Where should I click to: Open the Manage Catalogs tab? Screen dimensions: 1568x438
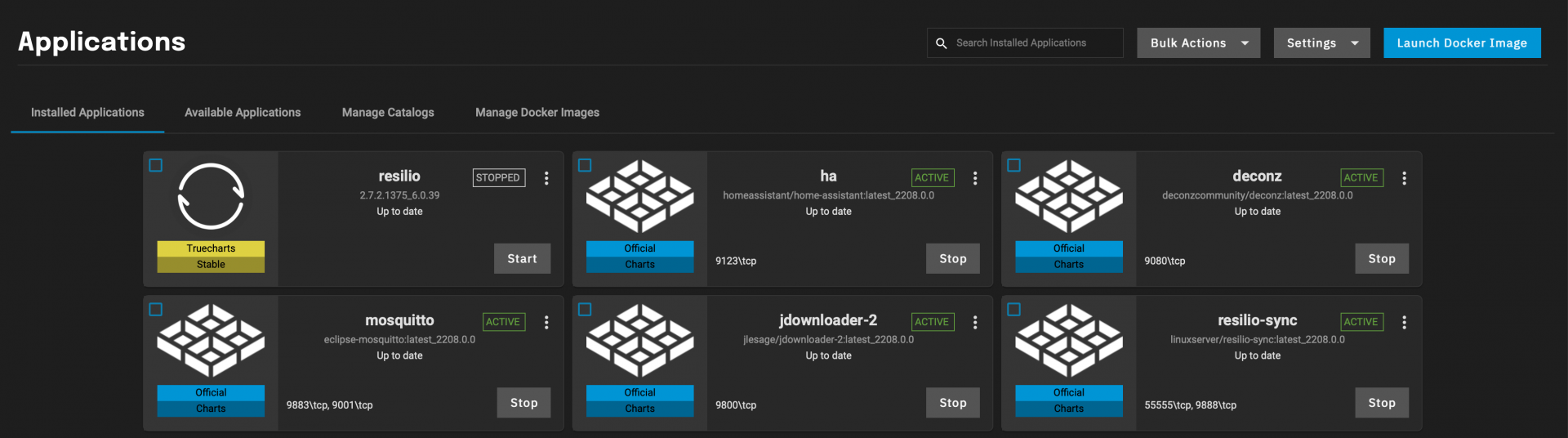tap(388, 113)
